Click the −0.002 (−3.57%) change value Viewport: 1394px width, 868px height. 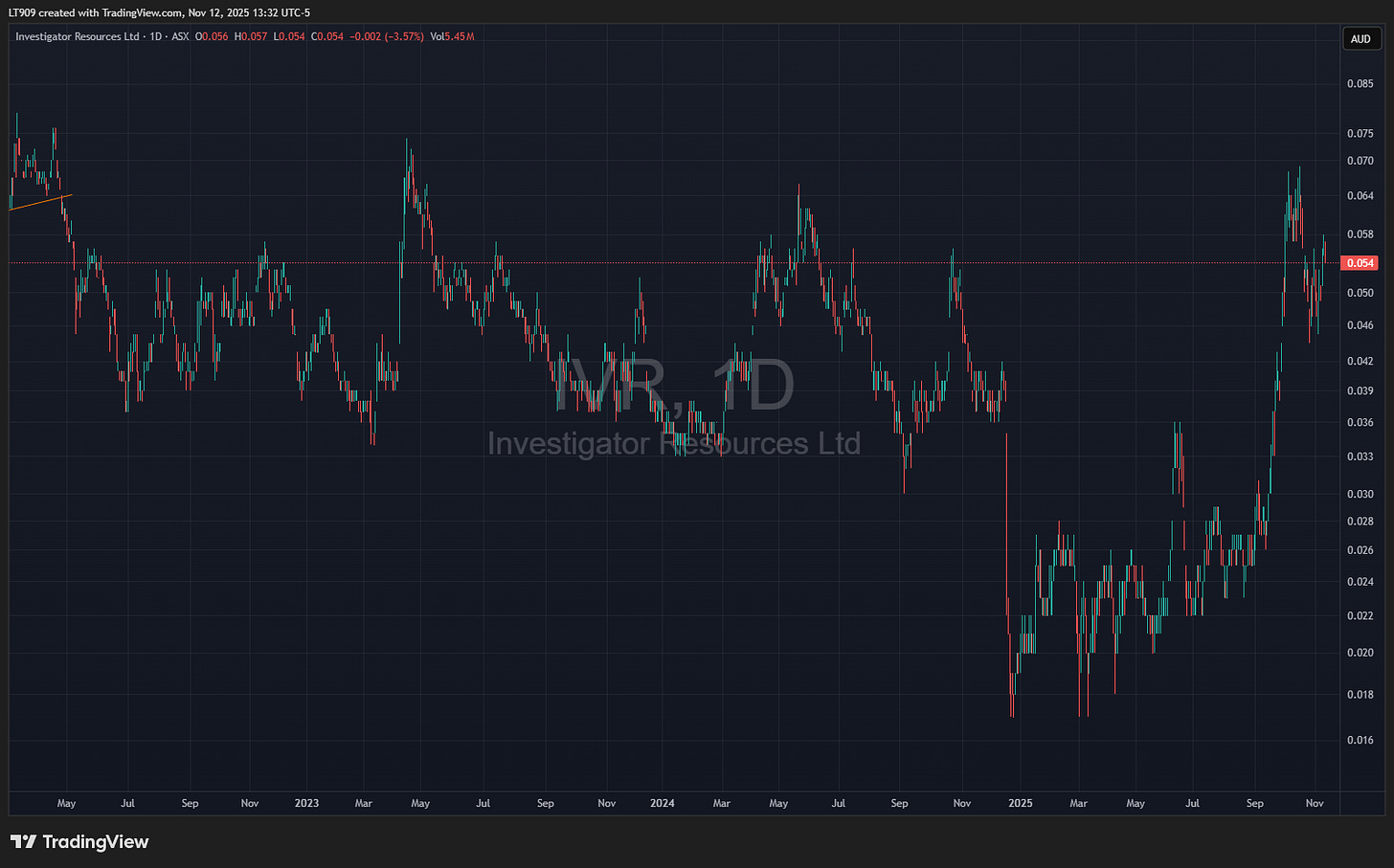pos(387,36)
